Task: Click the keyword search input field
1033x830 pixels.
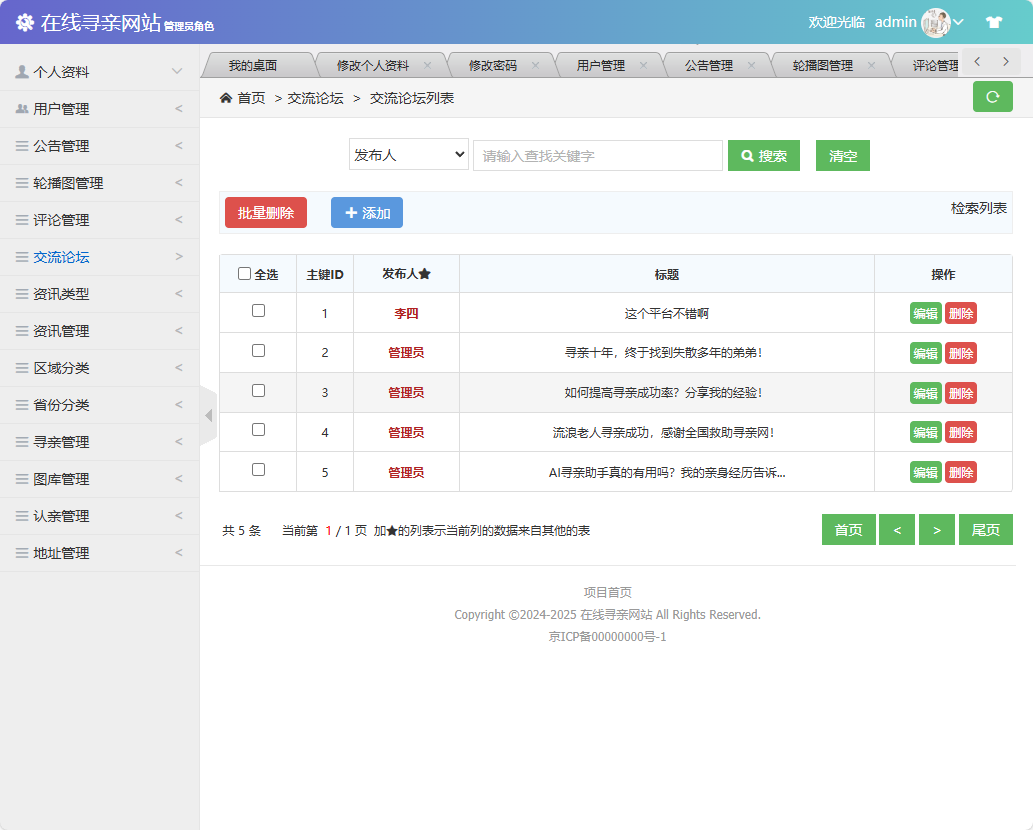Action: click(597, 155)
